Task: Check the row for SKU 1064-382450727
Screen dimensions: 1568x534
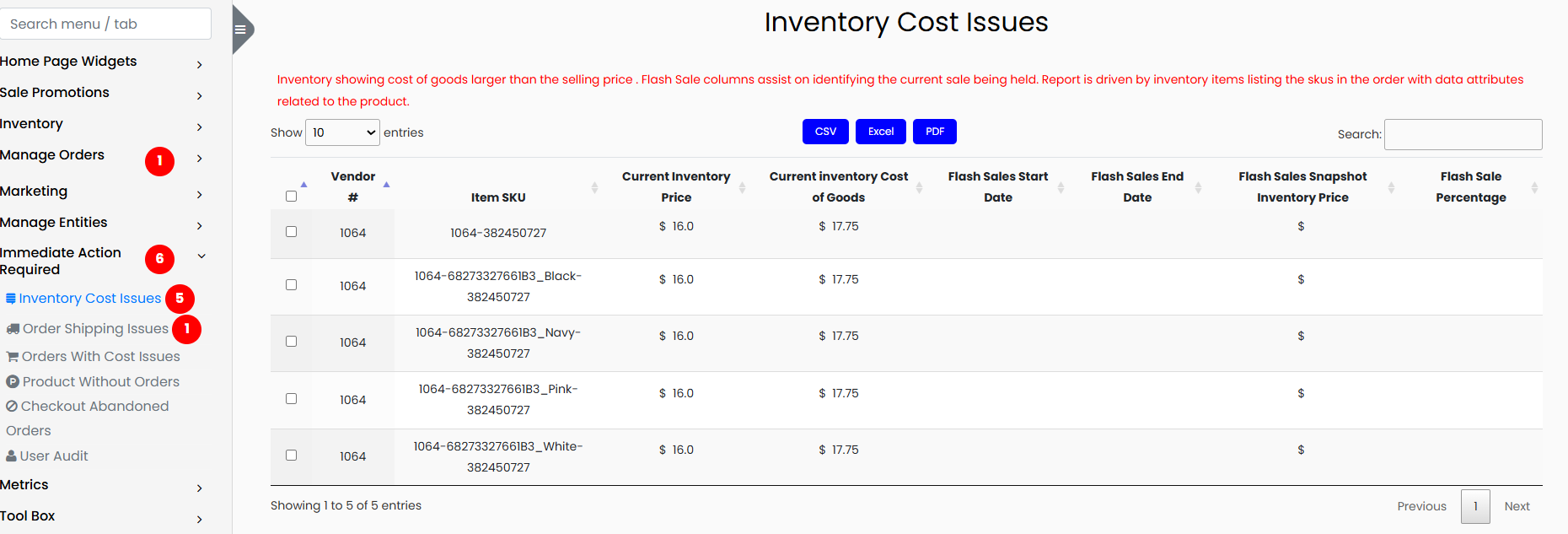Action: click(291, 232)
